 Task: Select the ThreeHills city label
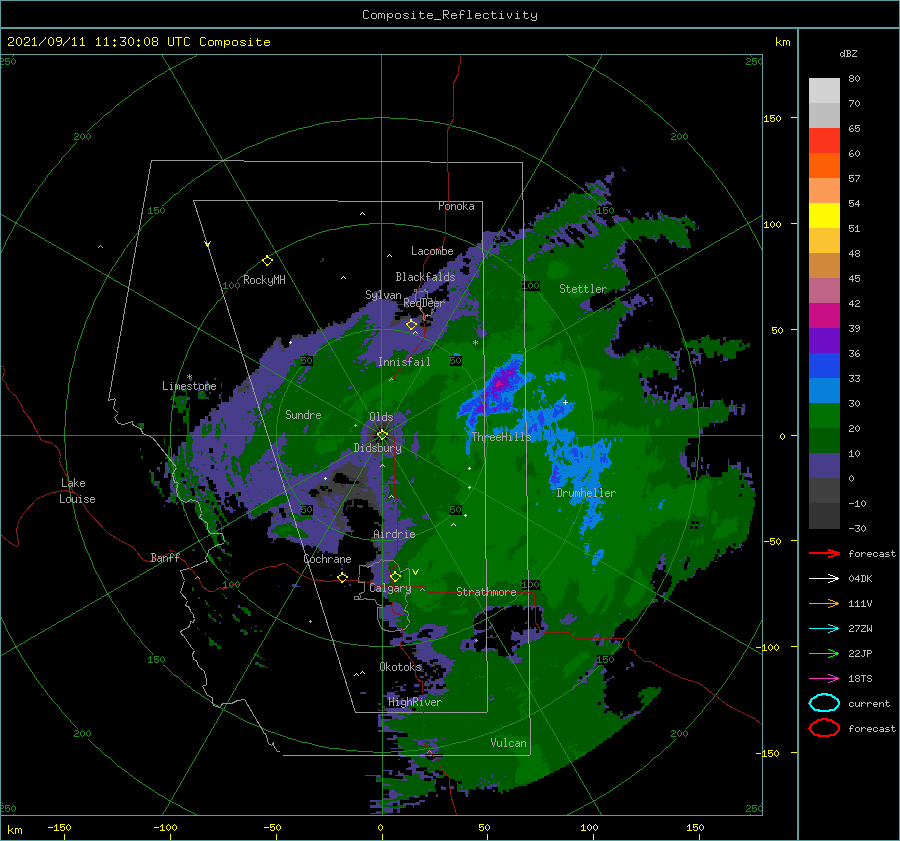tap(502, 437)
